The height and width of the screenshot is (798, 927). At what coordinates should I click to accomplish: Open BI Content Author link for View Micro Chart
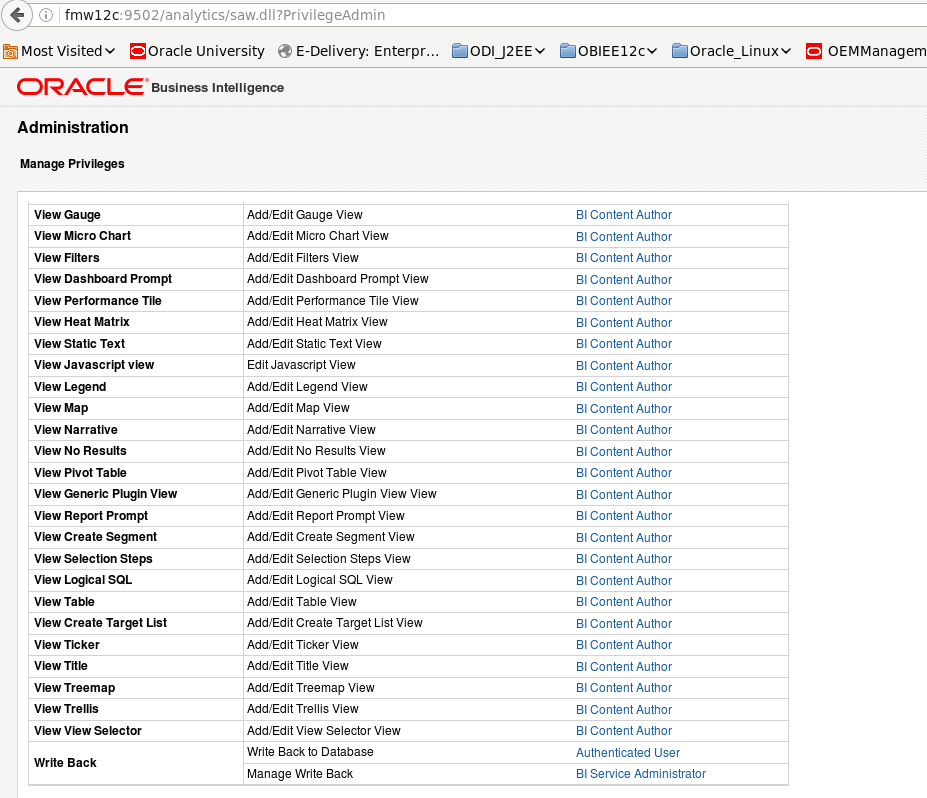click(x=624, y=236)
